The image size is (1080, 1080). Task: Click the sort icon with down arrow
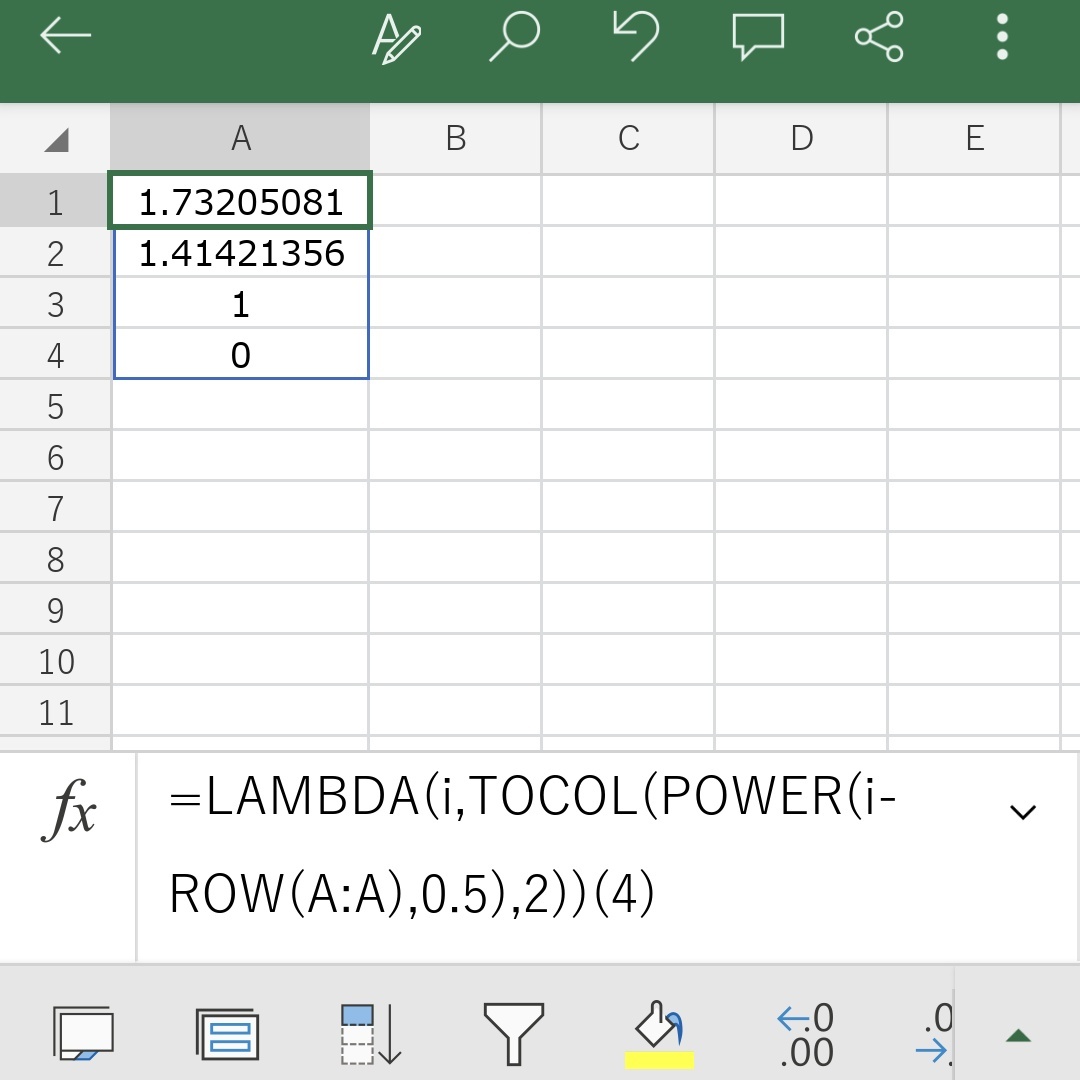370,1034
